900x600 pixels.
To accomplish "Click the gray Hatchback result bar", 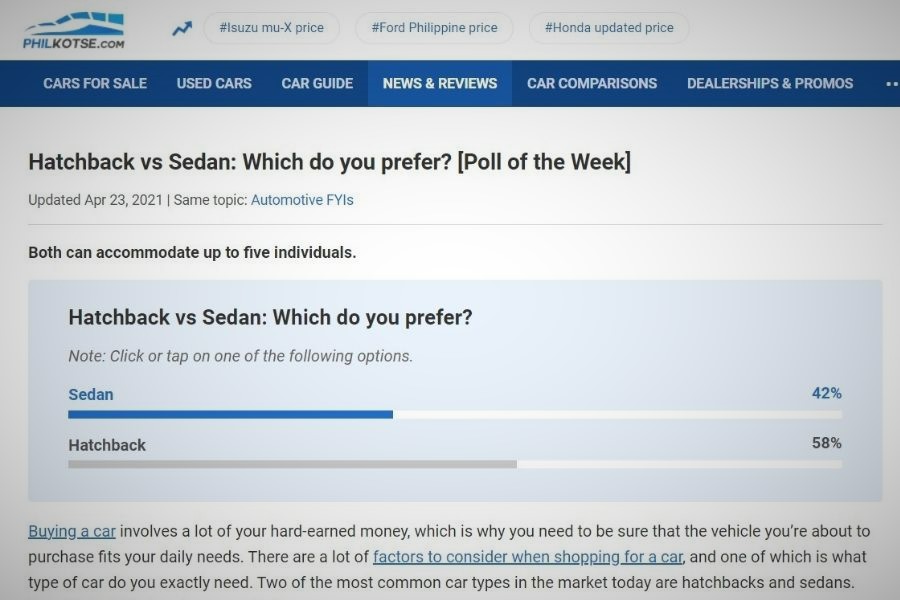I will tap(292, 464).
